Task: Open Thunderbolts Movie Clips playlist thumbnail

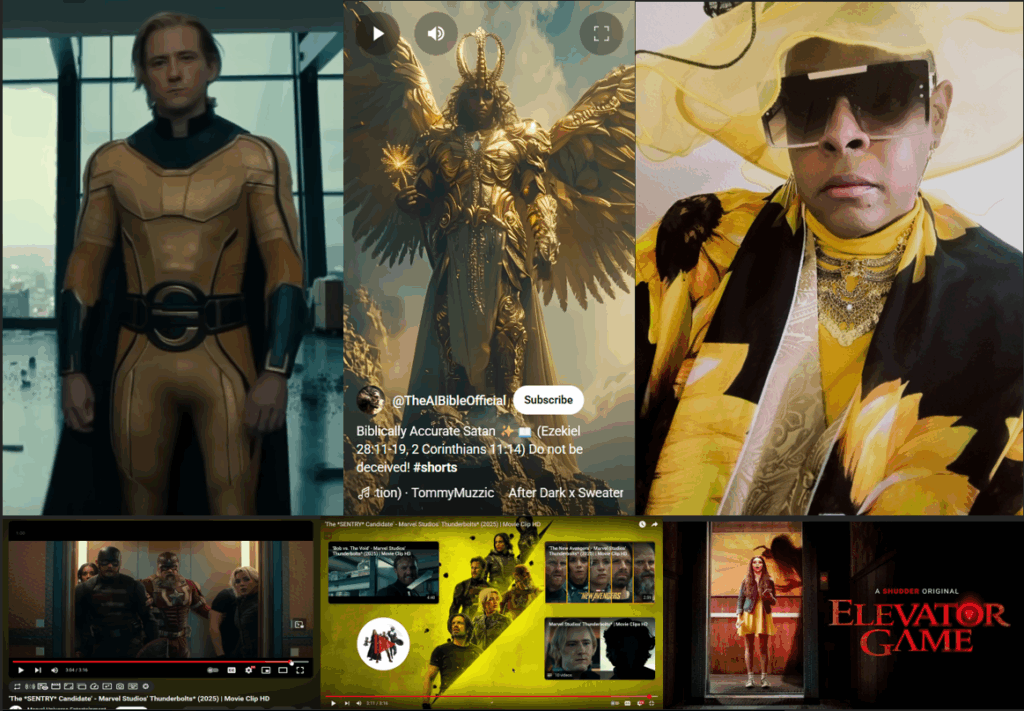Action: click(x=600, y=649)
